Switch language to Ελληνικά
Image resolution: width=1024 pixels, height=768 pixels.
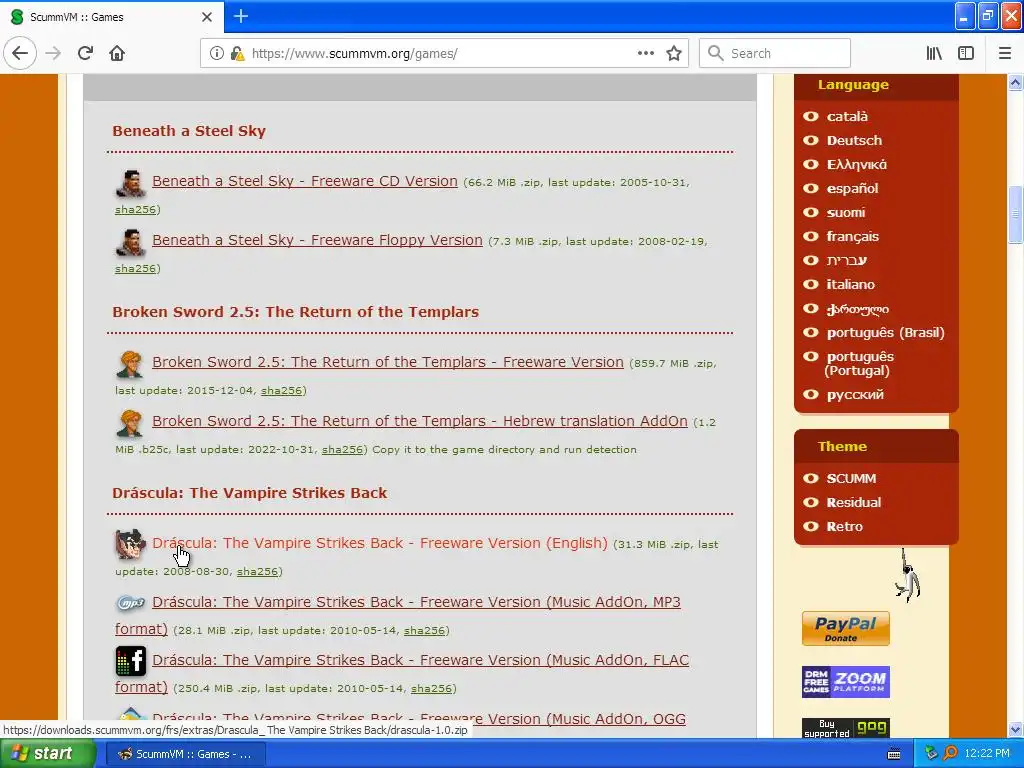pos(856,165)
